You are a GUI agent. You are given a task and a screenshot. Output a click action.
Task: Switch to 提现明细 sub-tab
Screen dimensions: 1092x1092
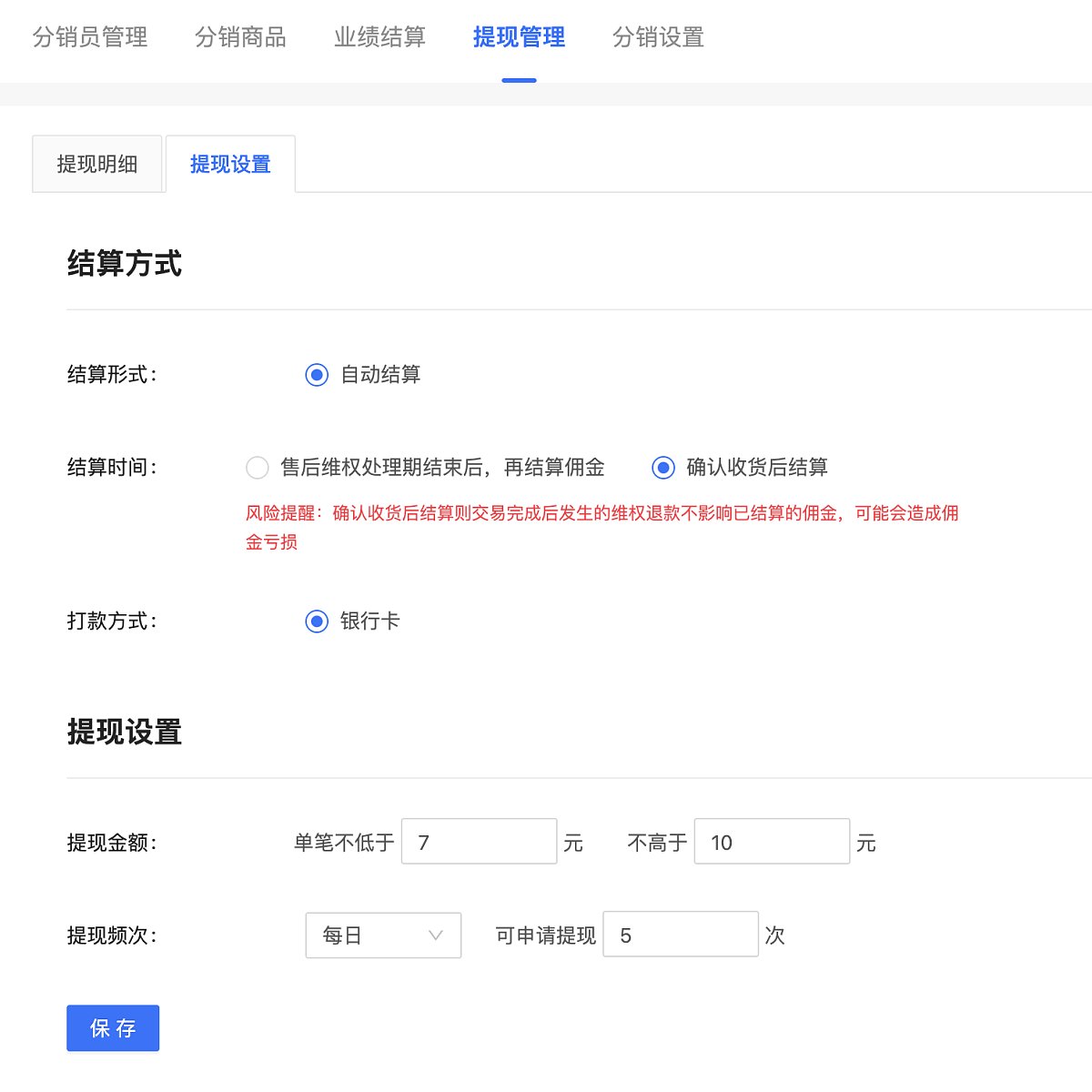click(x=97, y=164)
